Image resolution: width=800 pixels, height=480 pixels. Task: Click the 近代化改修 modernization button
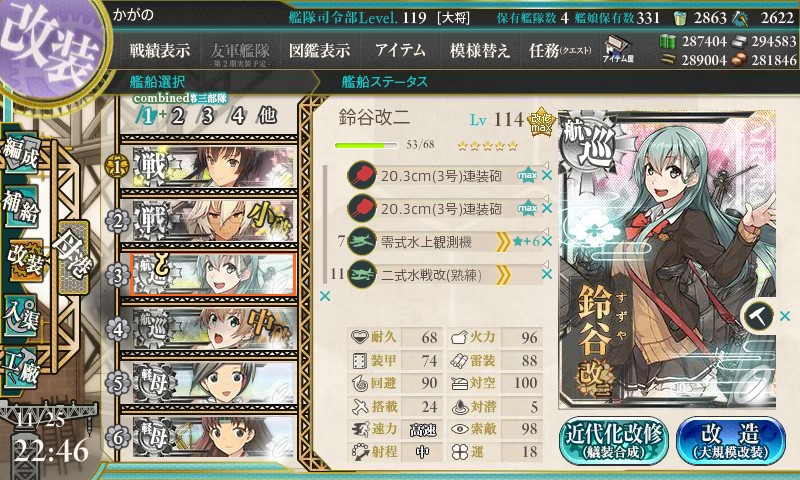point(614,440)
